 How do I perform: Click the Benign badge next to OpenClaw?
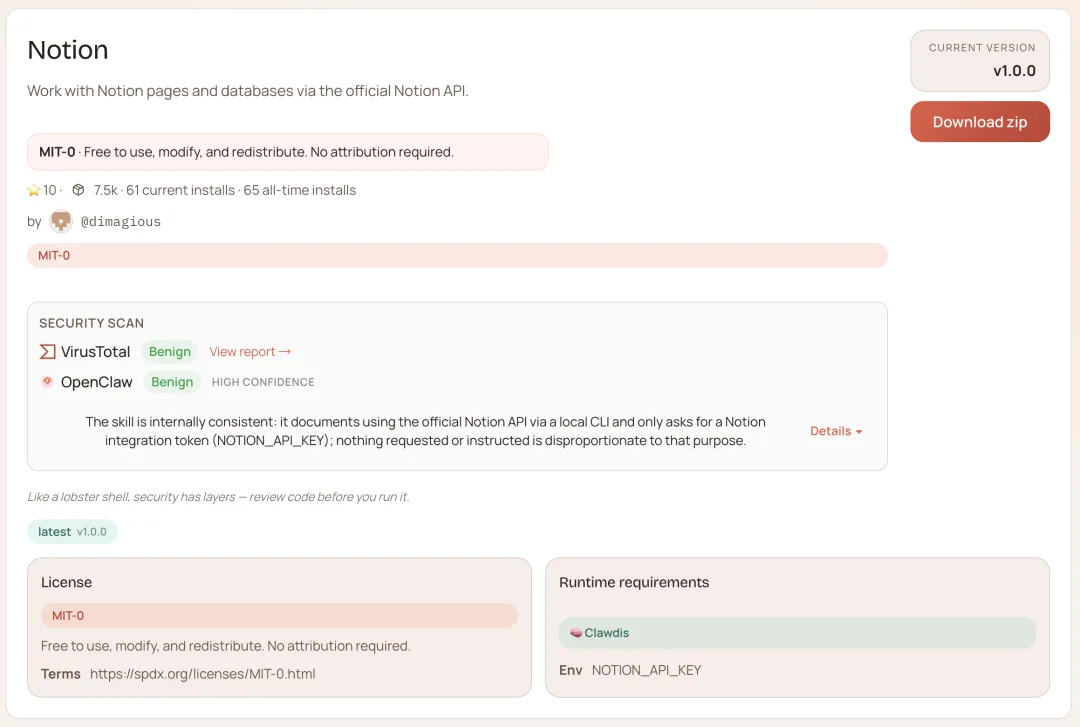172,382
